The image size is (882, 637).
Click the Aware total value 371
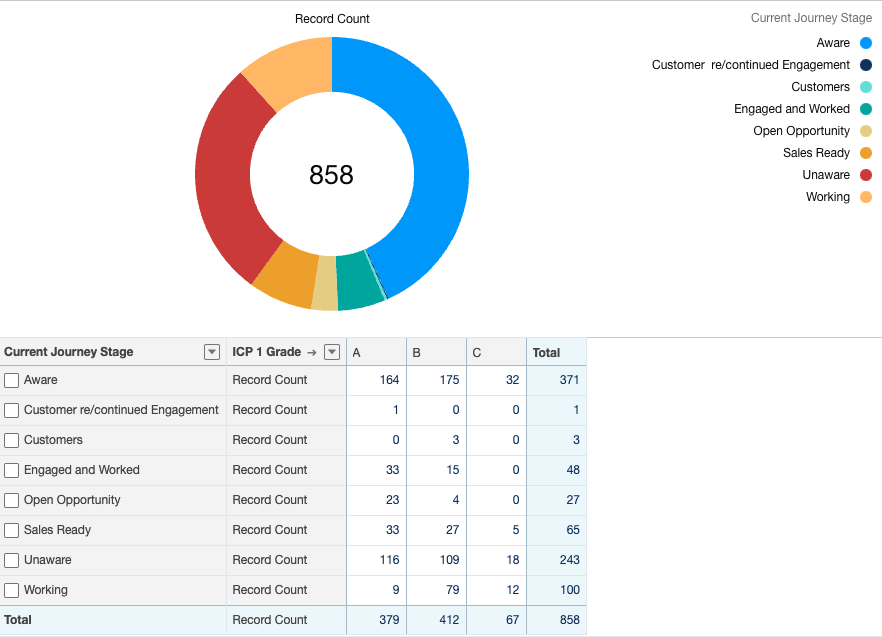click(569, 380)
